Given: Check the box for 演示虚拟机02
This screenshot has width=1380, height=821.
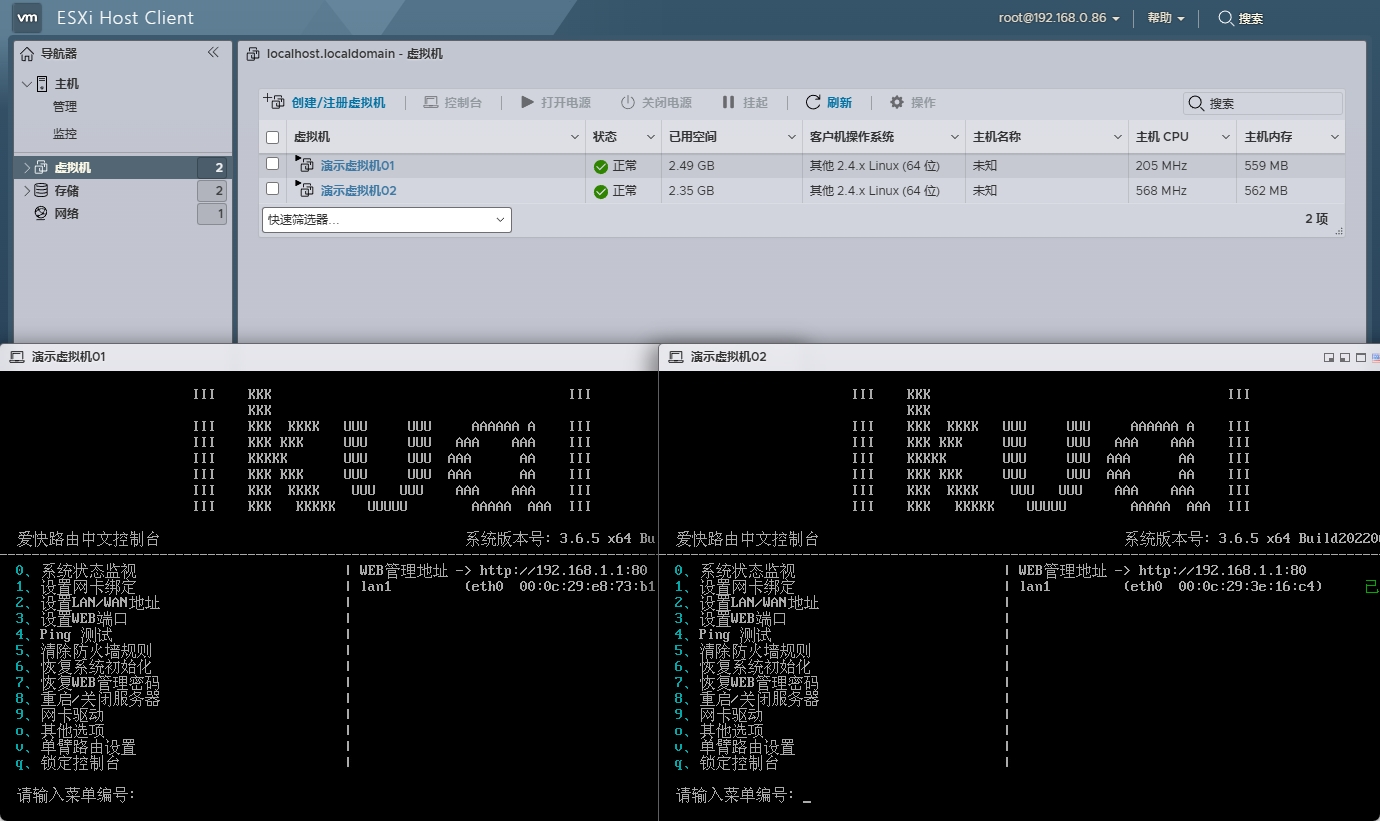Looking at the screenshot, I should [x=273, y=189].
